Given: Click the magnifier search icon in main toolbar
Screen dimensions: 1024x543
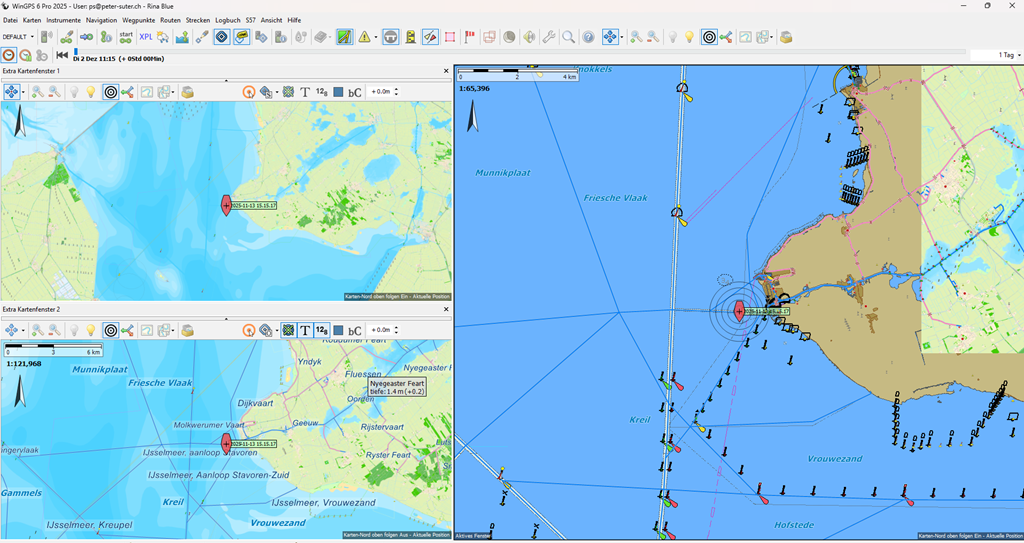Looking at the screenshot, I should pos(568,37).
